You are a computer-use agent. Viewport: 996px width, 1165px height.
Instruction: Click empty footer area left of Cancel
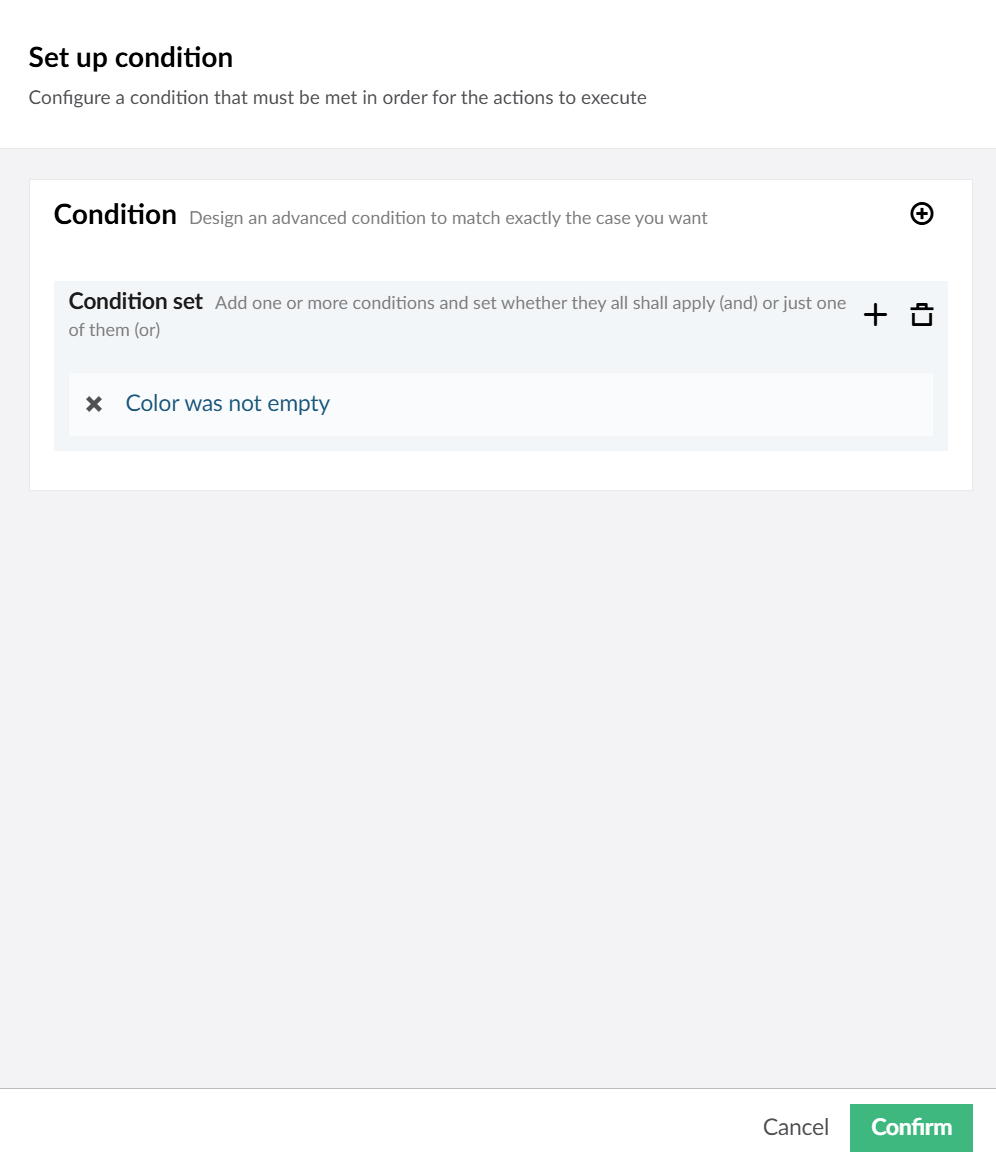click(x=371, y=1127)
